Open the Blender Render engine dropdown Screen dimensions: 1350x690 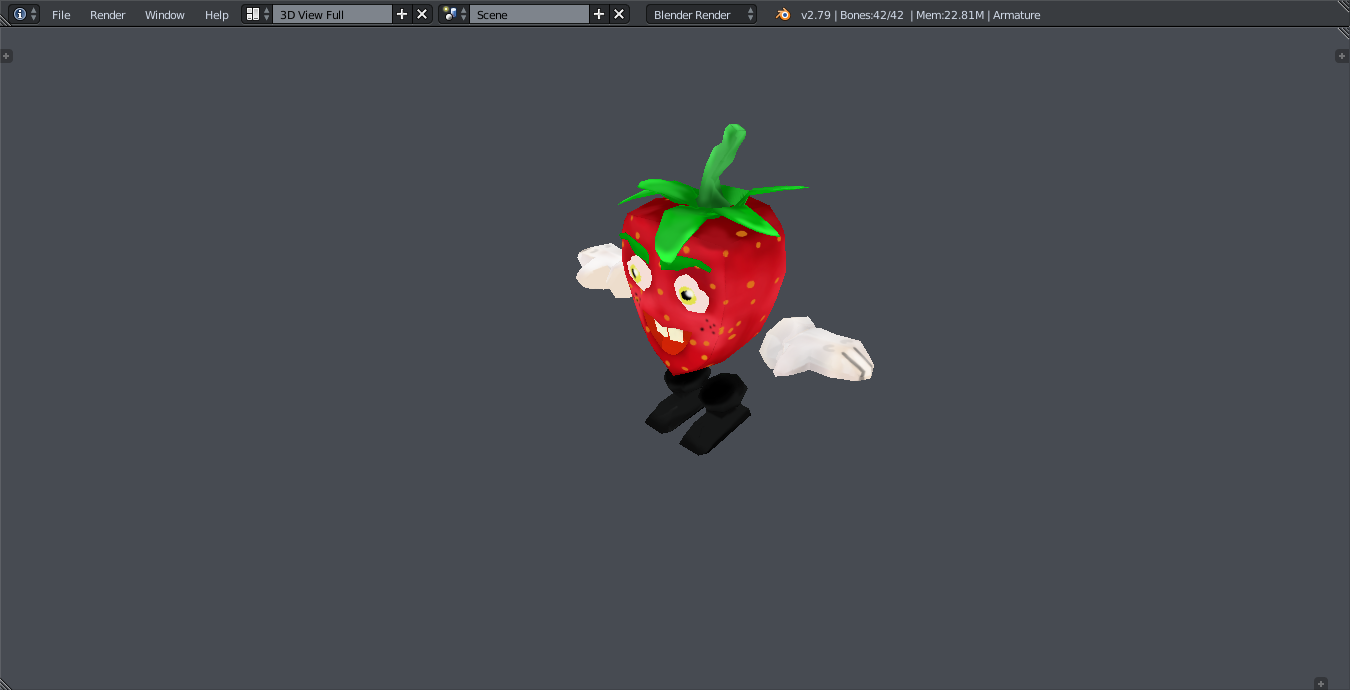[700, 14]
